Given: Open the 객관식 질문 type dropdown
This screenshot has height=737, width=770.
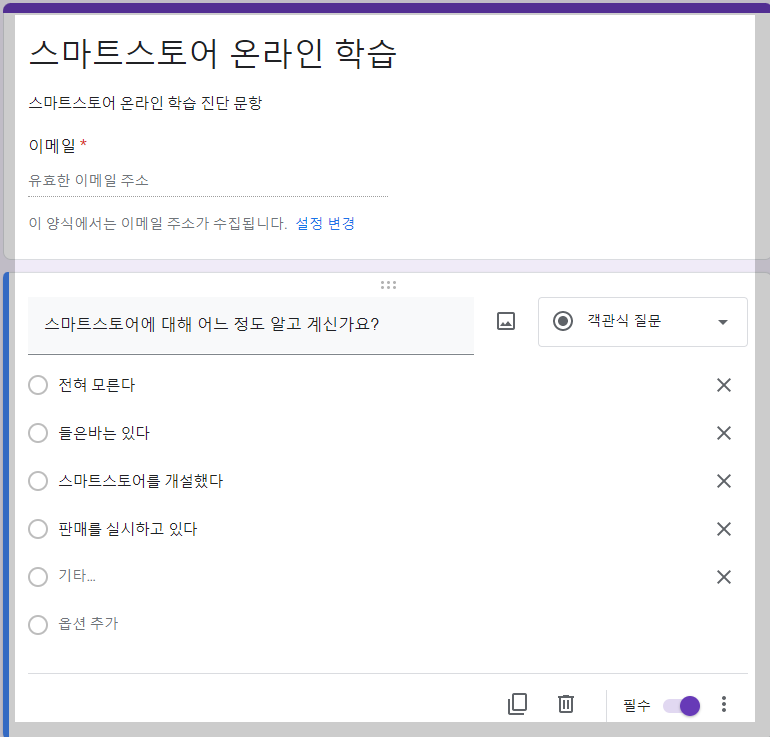Looking at the screenshot, I should pyautogui.click(x=643, y=322).
